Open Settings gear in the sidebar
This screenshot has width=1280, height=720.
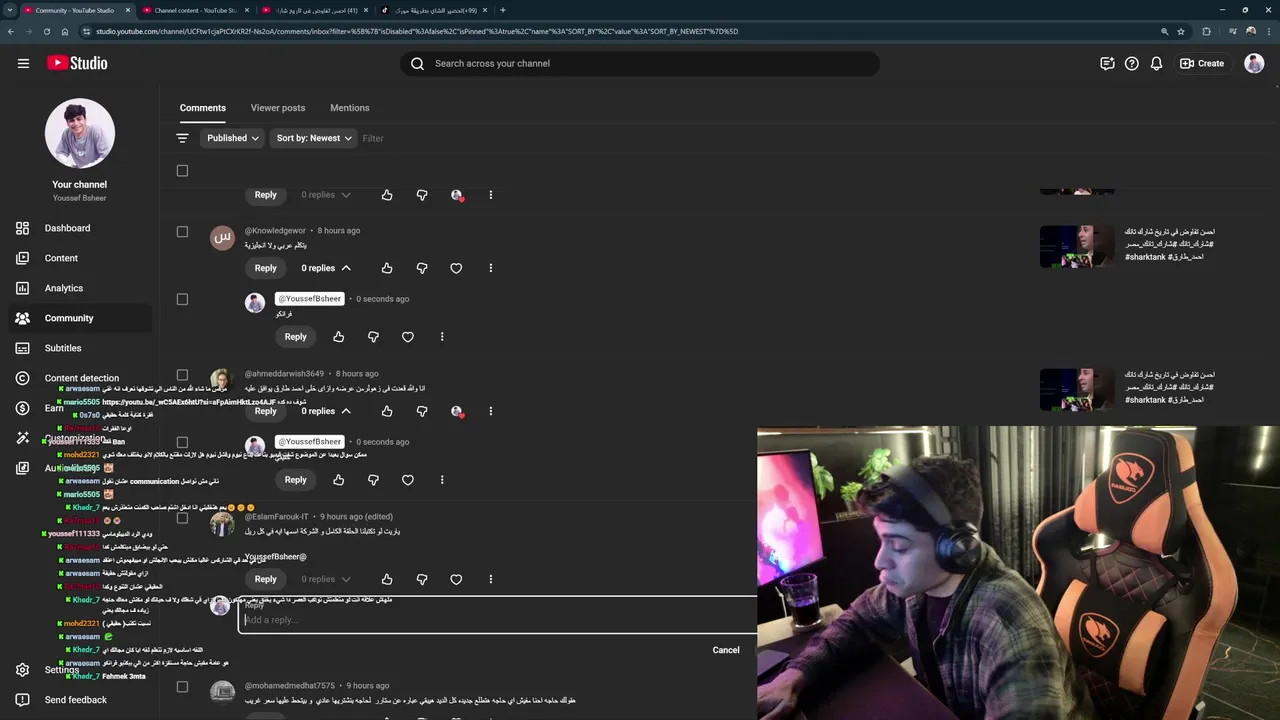[x=23, y=670]
